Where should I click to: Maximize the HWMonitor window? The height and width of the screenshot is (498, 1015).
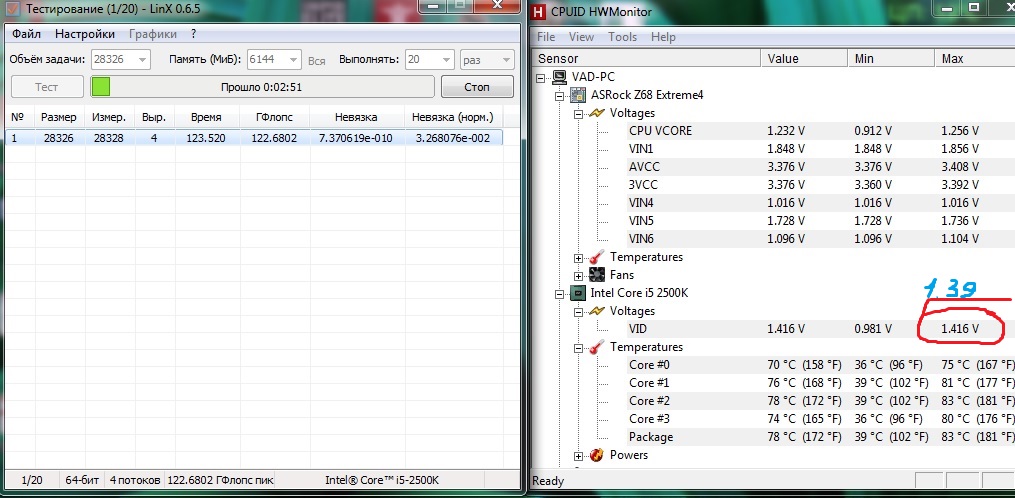(974, 7)
